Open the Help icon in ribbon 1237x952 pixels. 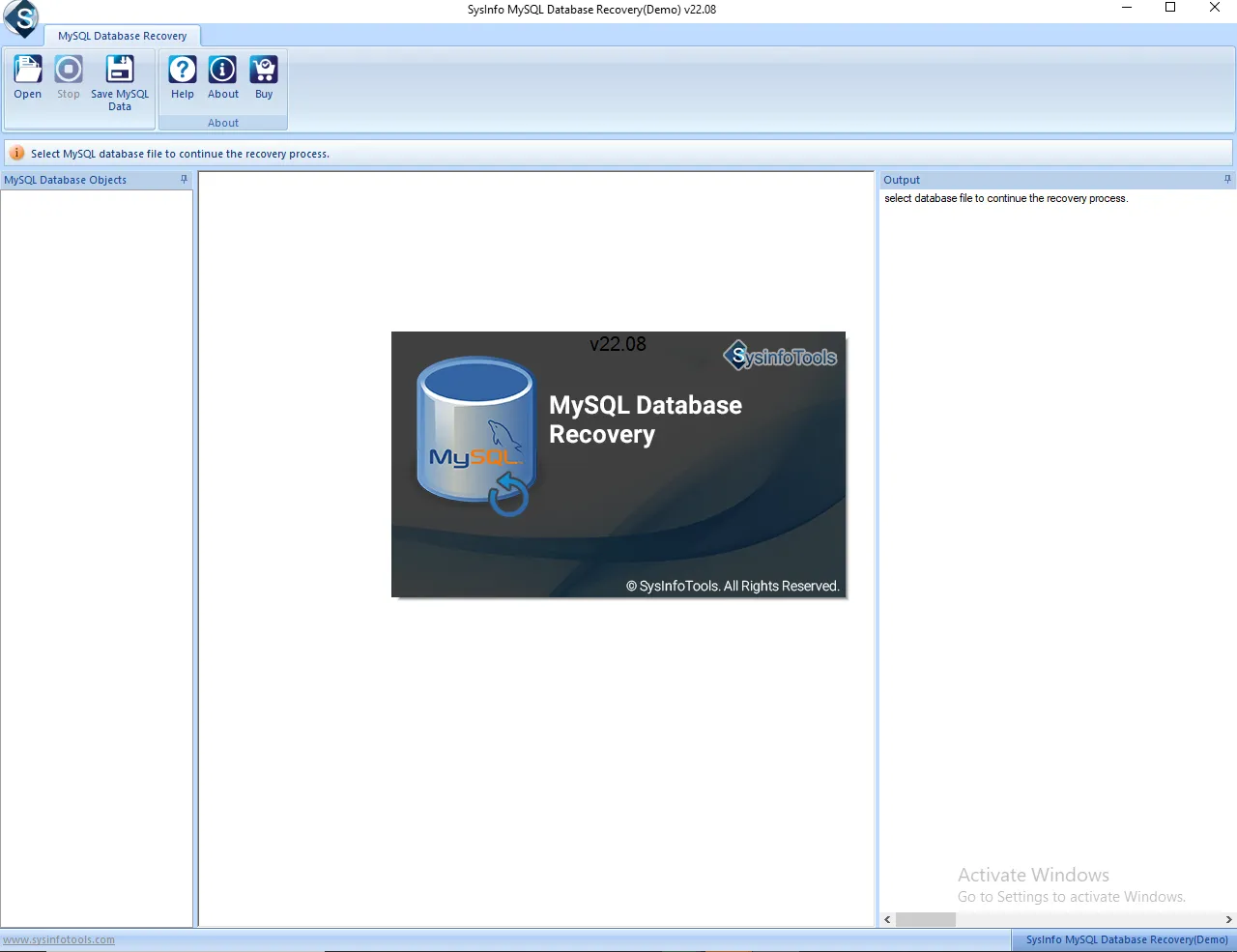tap(183, 71)
